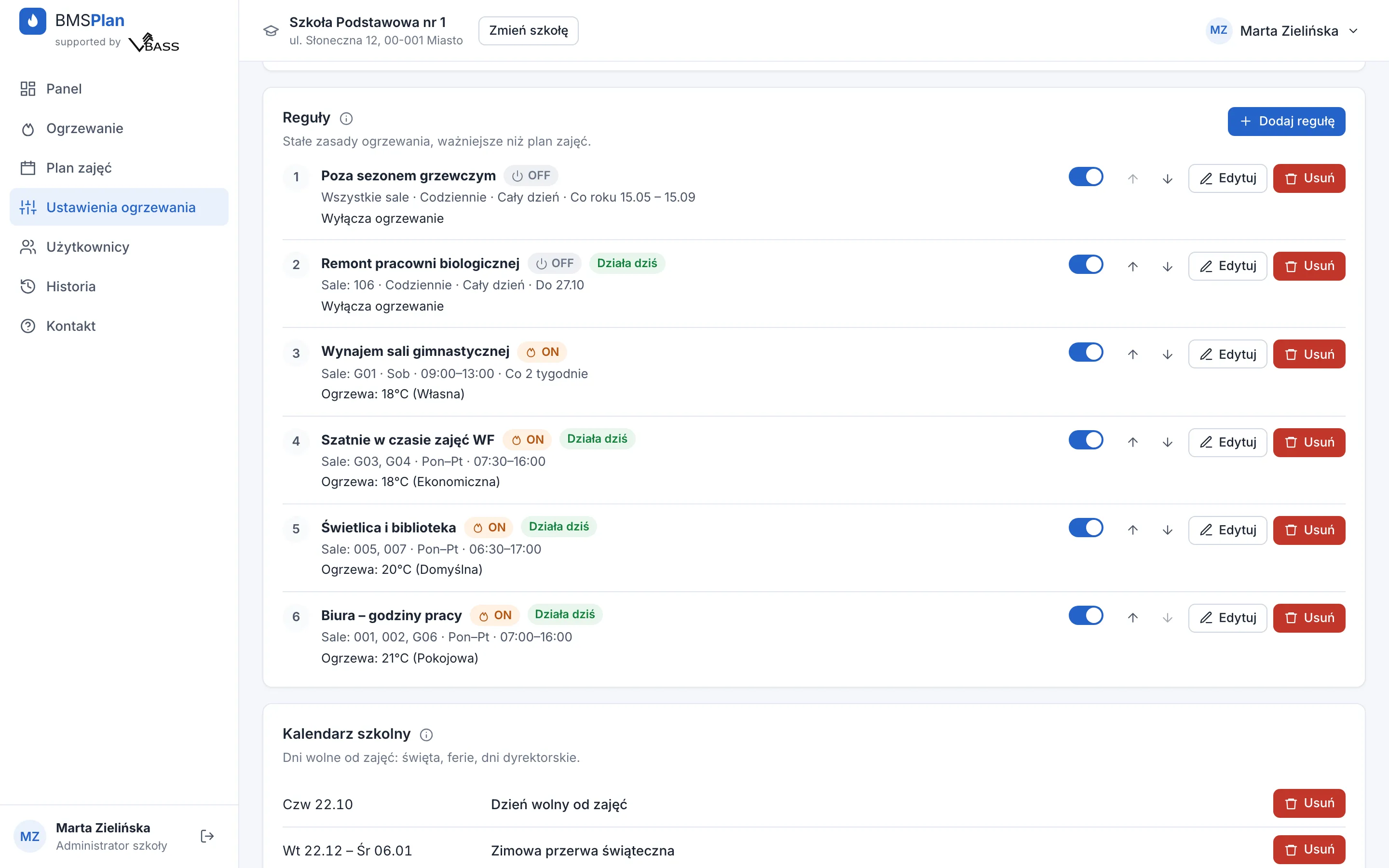Toggle the Remont pracowni biologicznej rule
This screenshot has width=1389, height=868.
1086,264
